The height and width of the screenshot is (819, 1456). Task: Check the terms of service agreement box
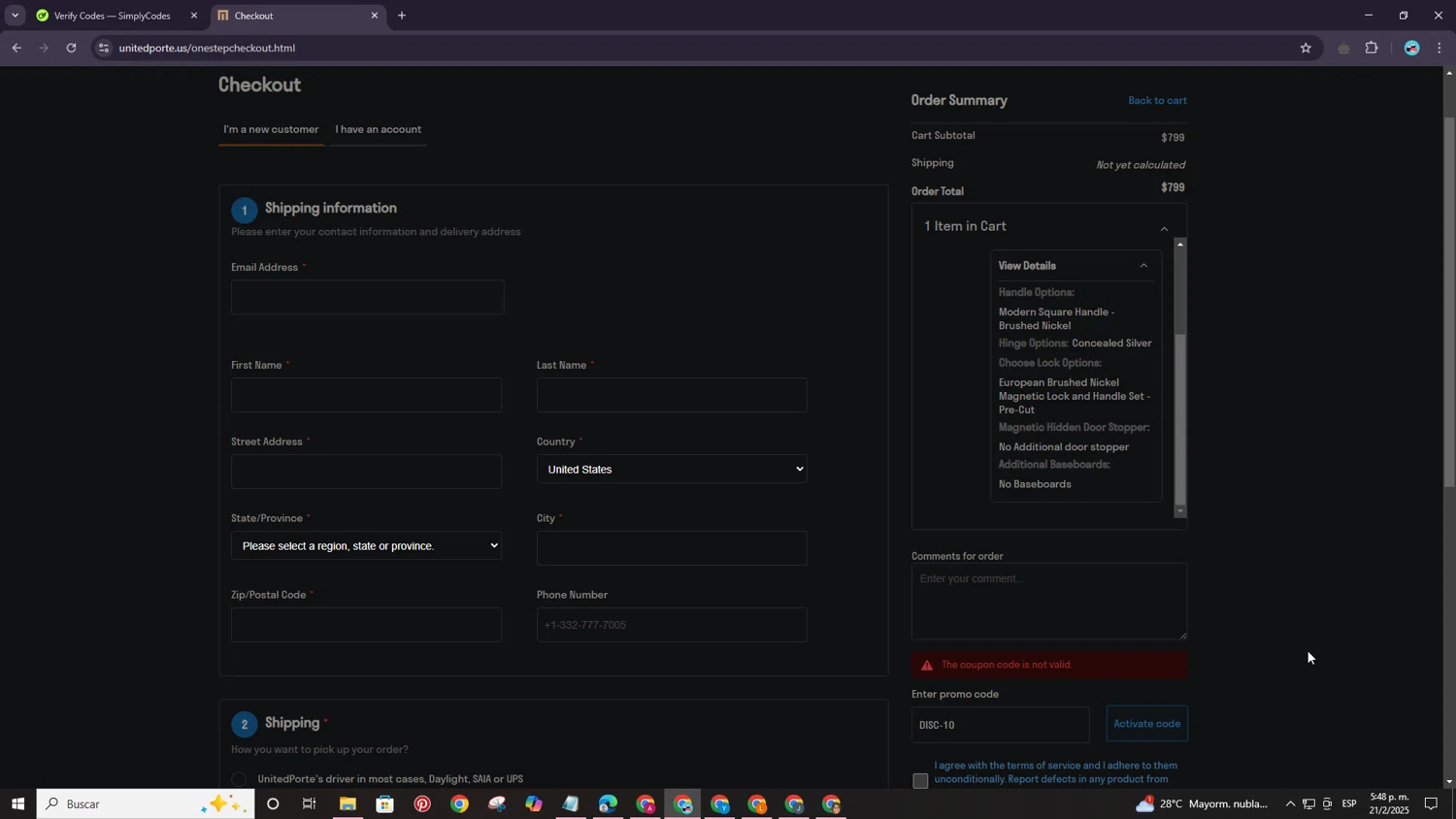click(920, 780)
